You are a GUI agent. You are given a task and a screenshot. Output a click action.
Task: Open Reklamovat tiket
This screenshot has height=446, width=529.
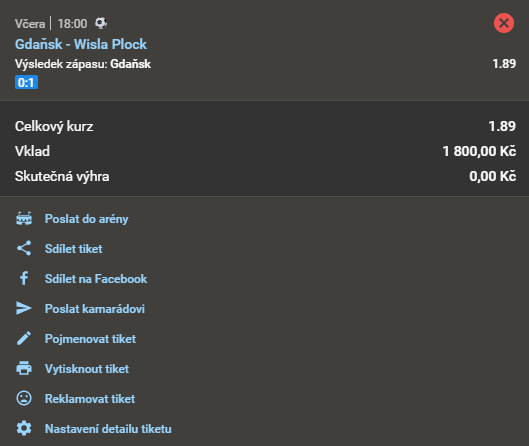pos(90,399)
